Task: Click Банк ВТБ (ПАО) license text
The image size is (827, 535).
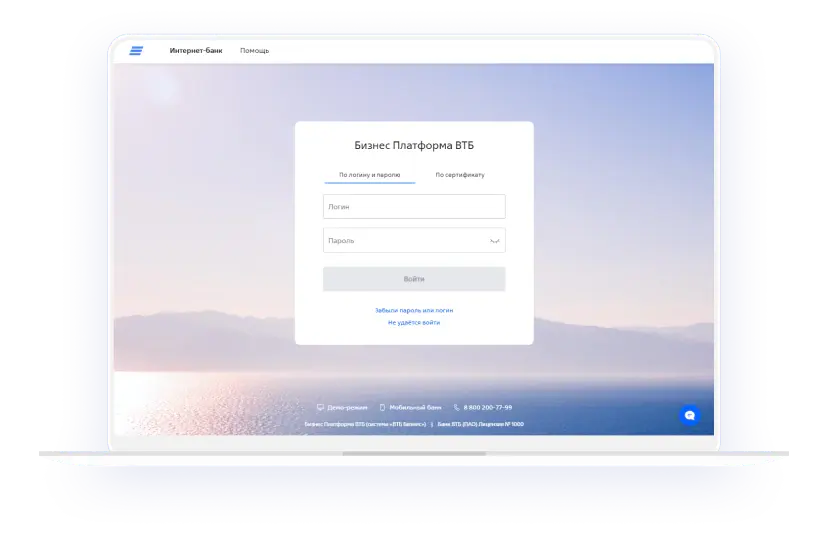Action: pyautogui.click(x=480, y=424)
